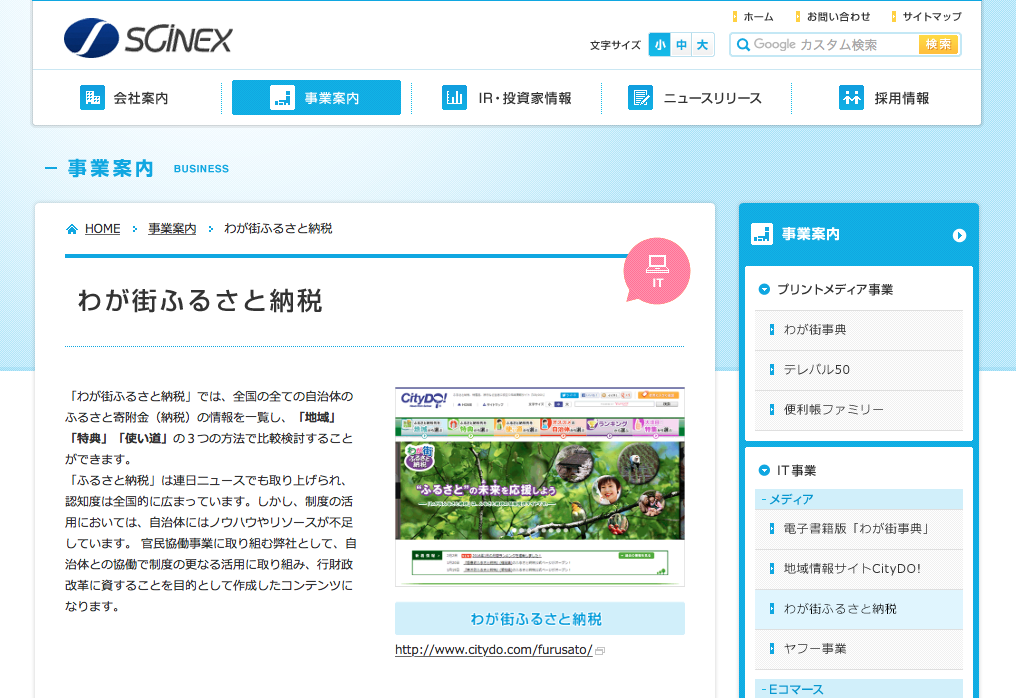The image size is (1016, 698).
Task: Open the 採用情報 menu
Action: pos(884,98)
